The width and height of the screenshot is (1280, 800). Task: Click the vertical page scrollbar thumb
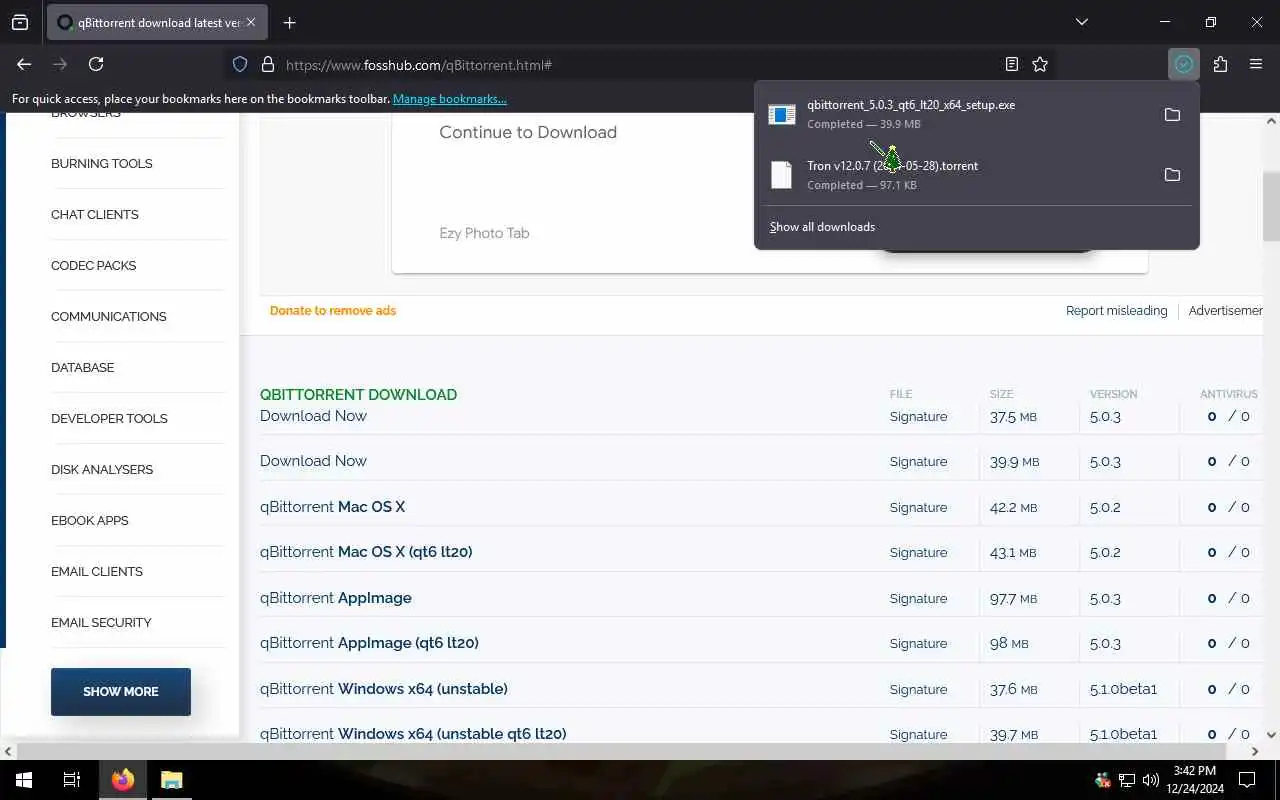coord(1271,206)
